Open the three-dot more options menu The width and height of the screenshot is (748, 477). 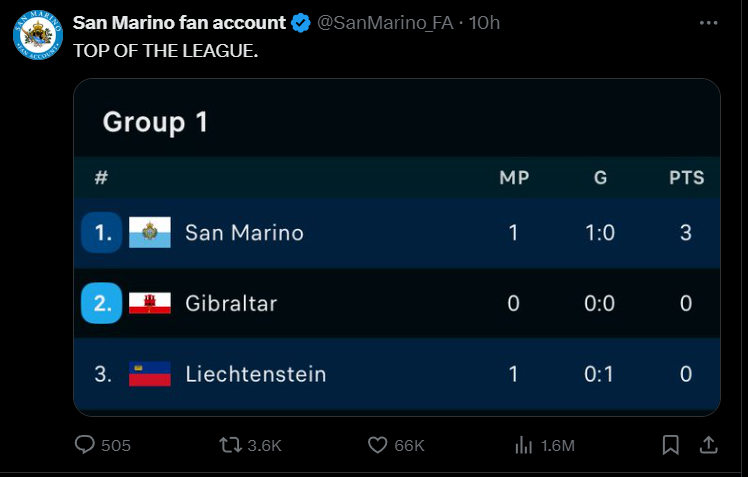708,22
